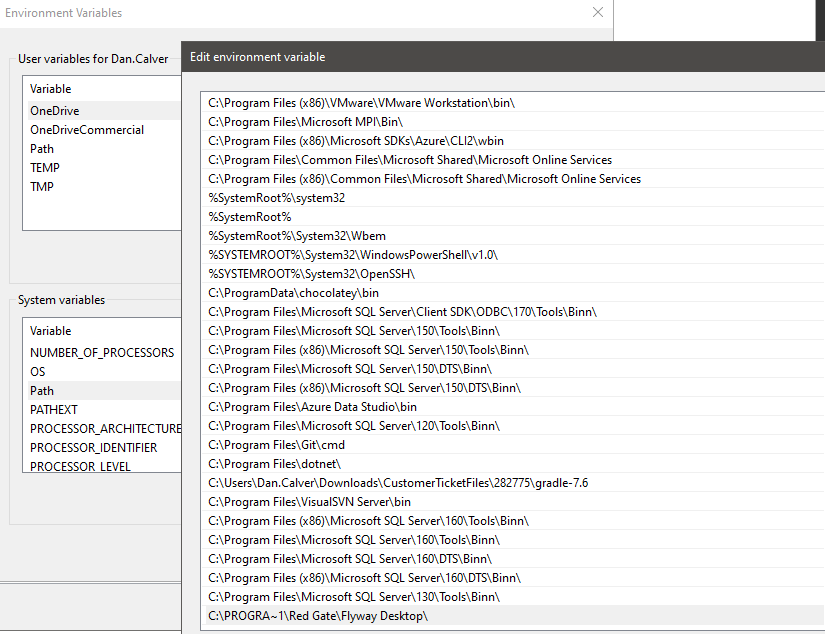Viewport: 825px width, 634px height.
Task: Select TEMP user variable
Action: pos(102,167)
